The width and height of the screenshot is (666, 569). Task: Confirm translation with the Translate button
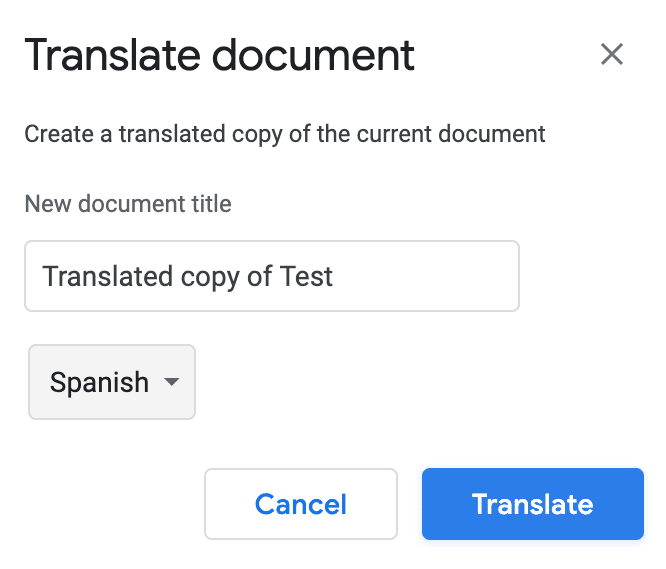(532, 504)
